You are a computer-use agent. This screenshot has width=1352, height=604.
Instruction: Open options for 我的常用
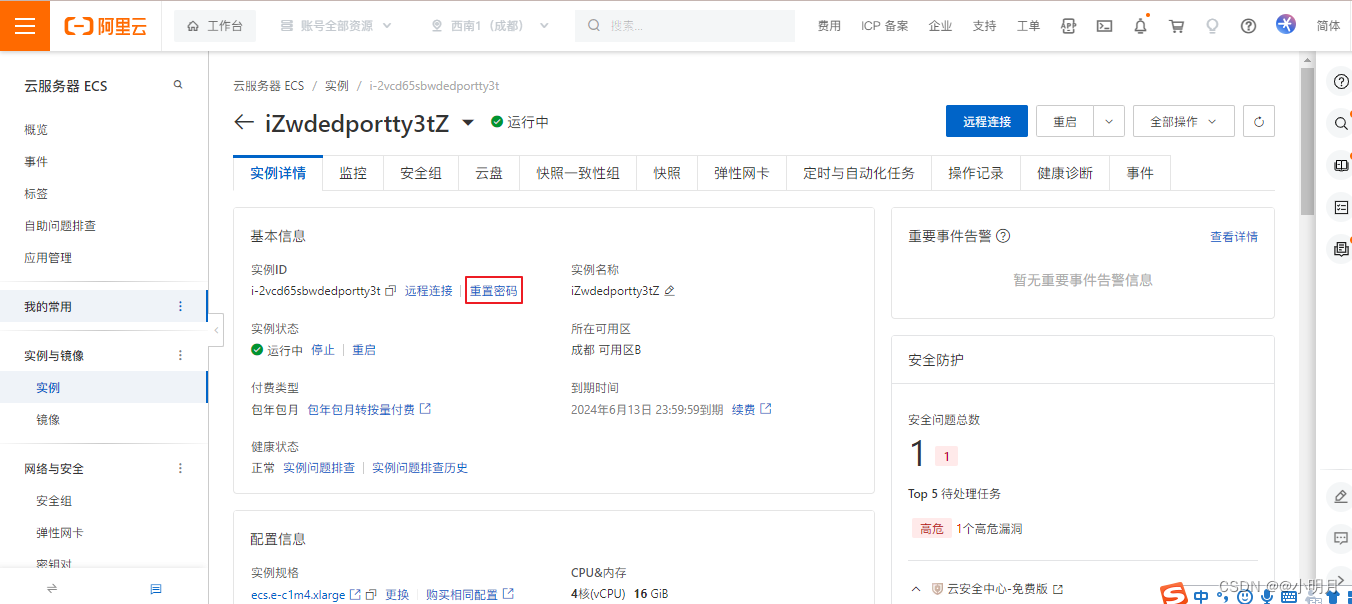180,306
